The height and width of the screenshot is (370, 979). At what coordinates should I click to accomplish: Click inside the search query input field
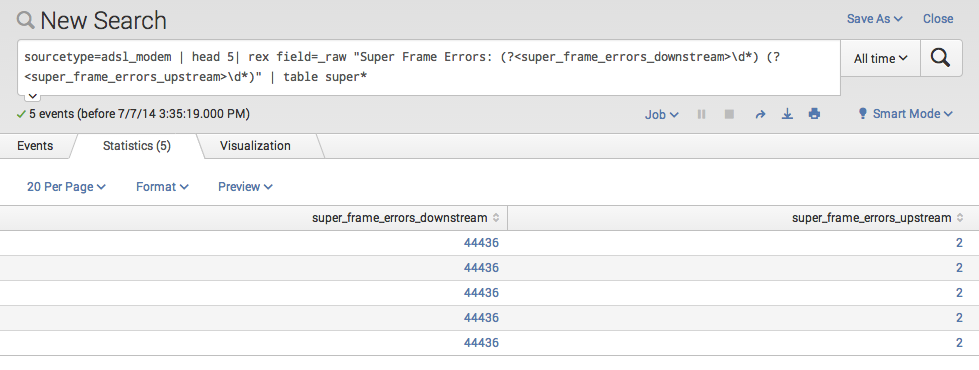tap(428, 68)
